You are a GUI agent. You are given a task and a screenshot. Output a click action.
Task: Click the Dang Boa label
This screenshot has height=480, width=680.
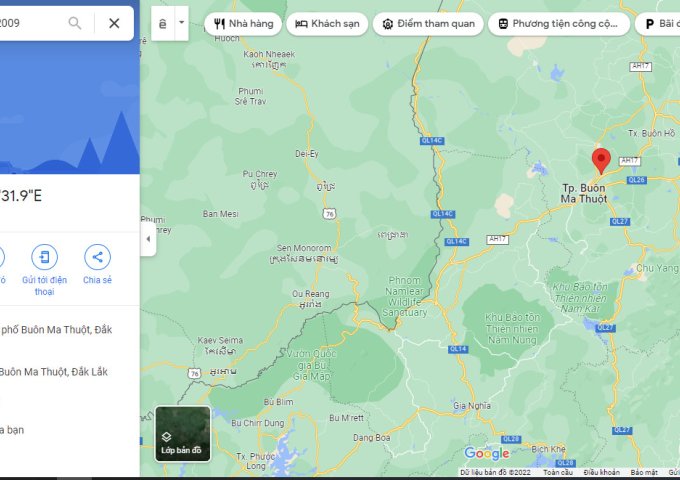pos(371,438)
